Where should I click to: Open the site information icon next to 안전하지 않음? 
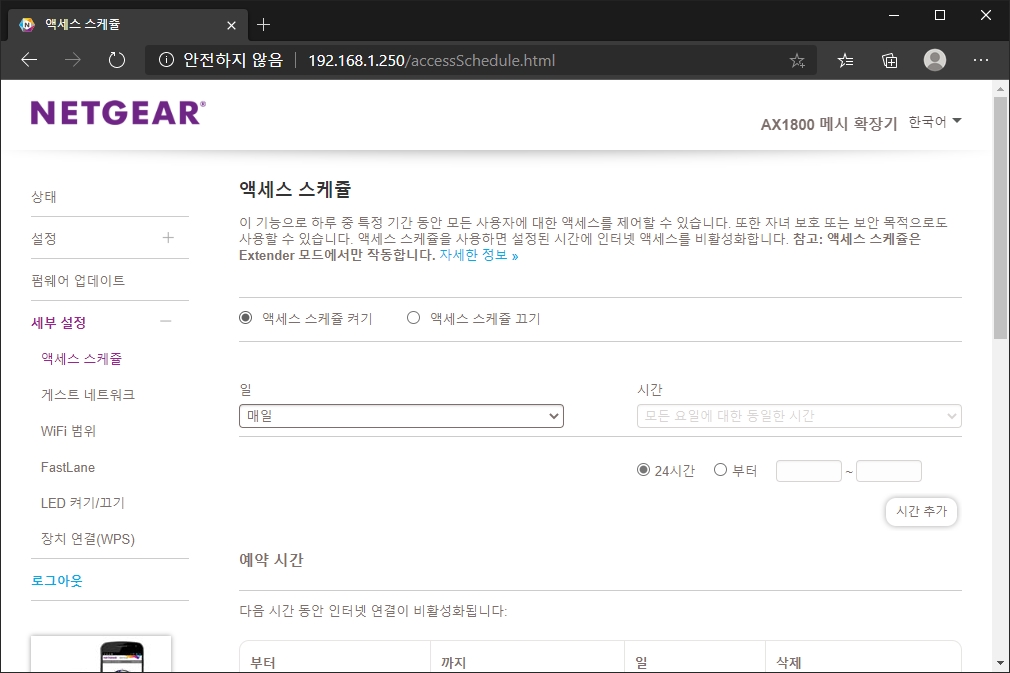166,60
